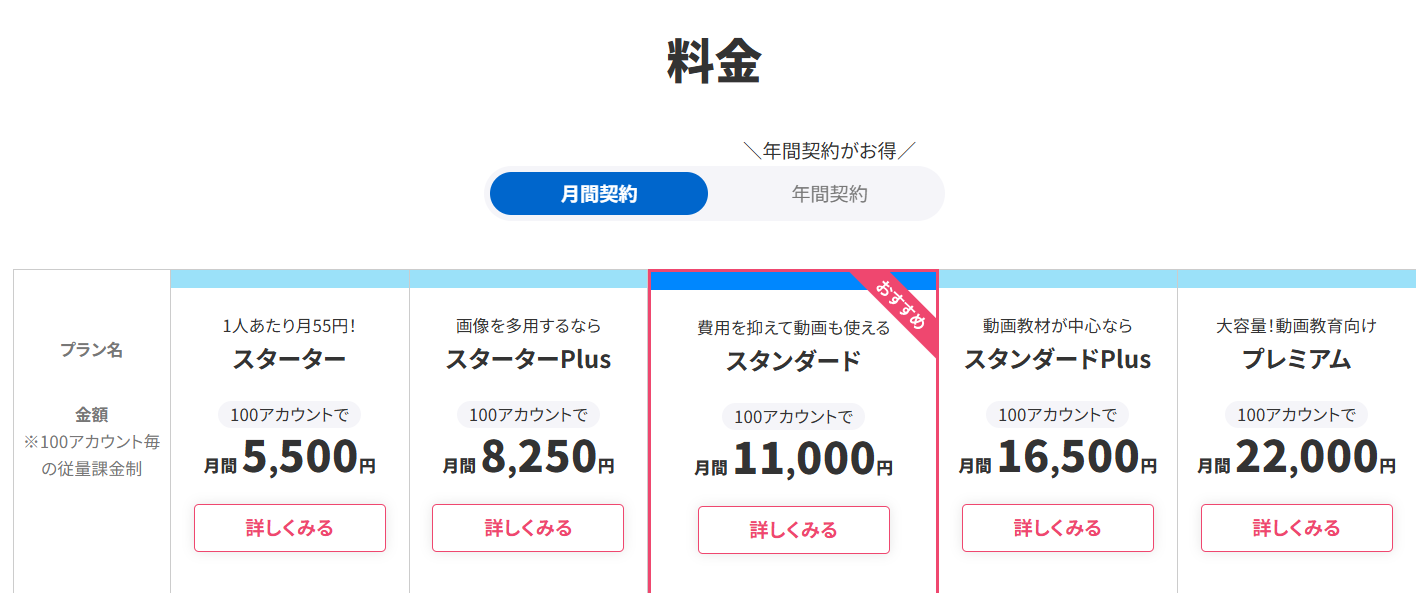Click the スターター plan name heading
The width and height of the screenshot is (1416, 593).
[290, 359]
